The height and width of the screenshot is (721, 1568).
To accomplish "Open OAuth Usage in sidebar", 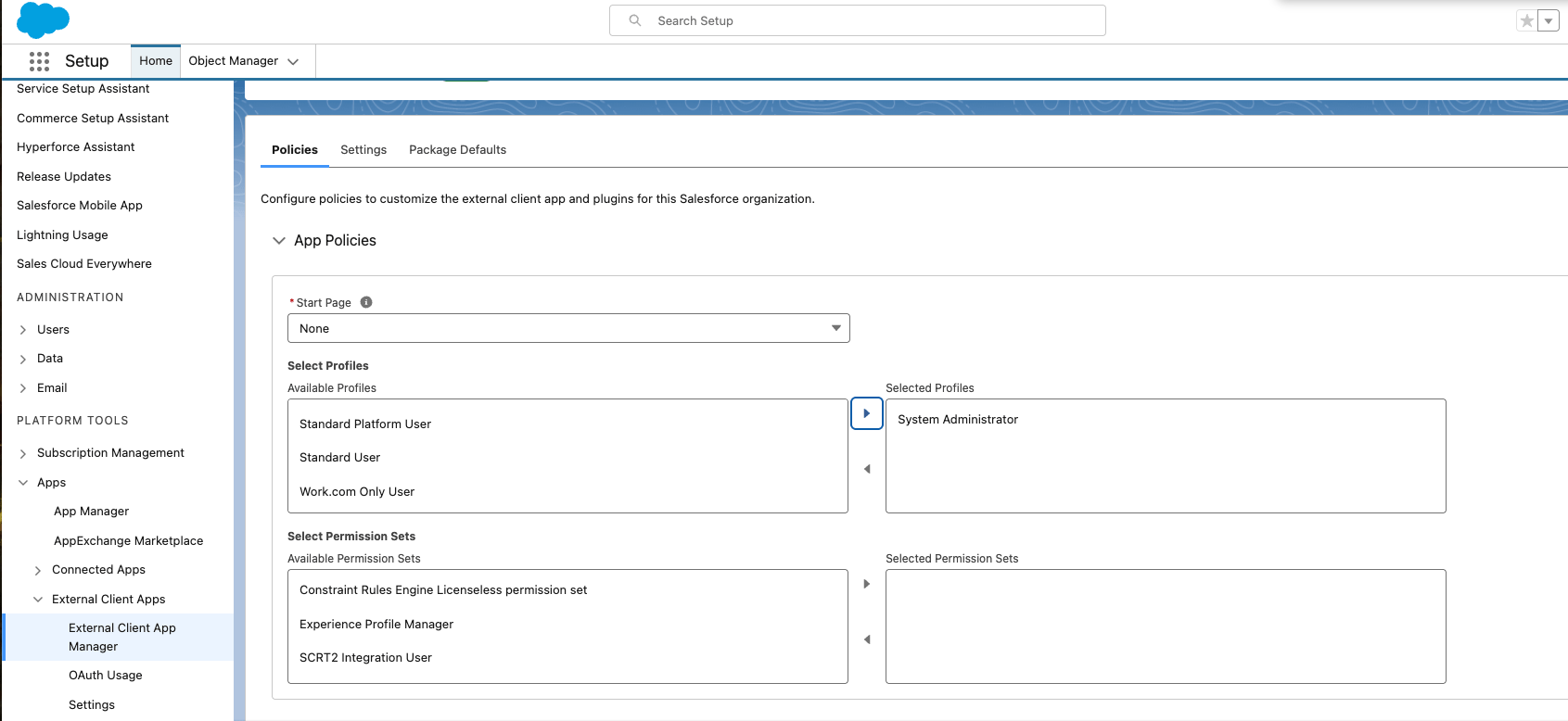I will click(106, 676).
